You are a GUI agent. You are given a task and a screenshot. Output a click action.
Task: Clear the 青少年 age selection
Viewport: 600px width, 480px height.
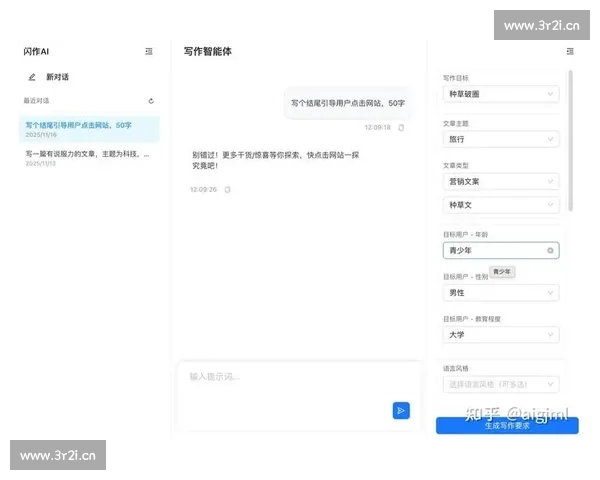550,250
